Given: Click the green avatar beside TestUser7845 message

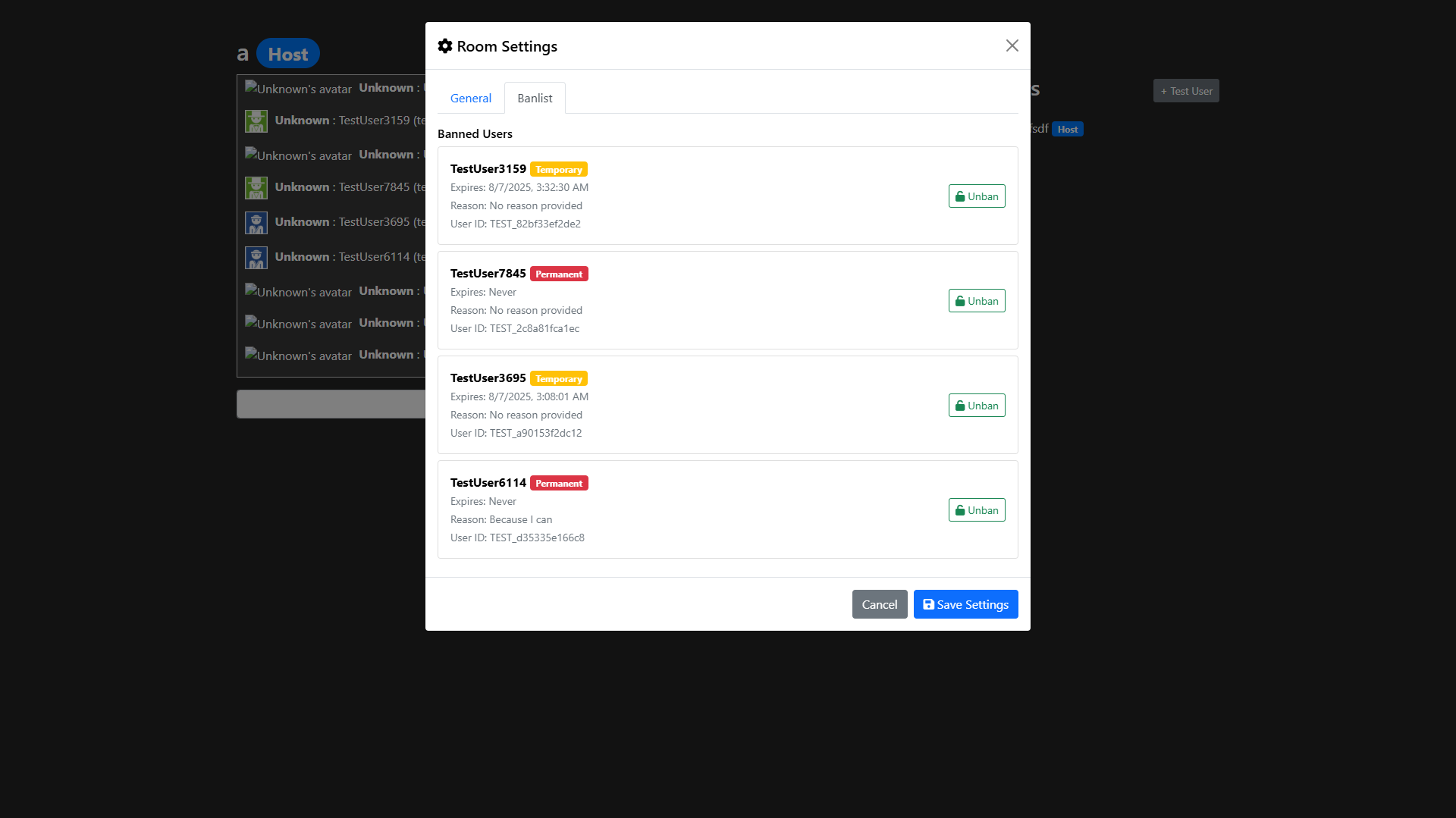Looking at the screenshot, I should [256, 188].
